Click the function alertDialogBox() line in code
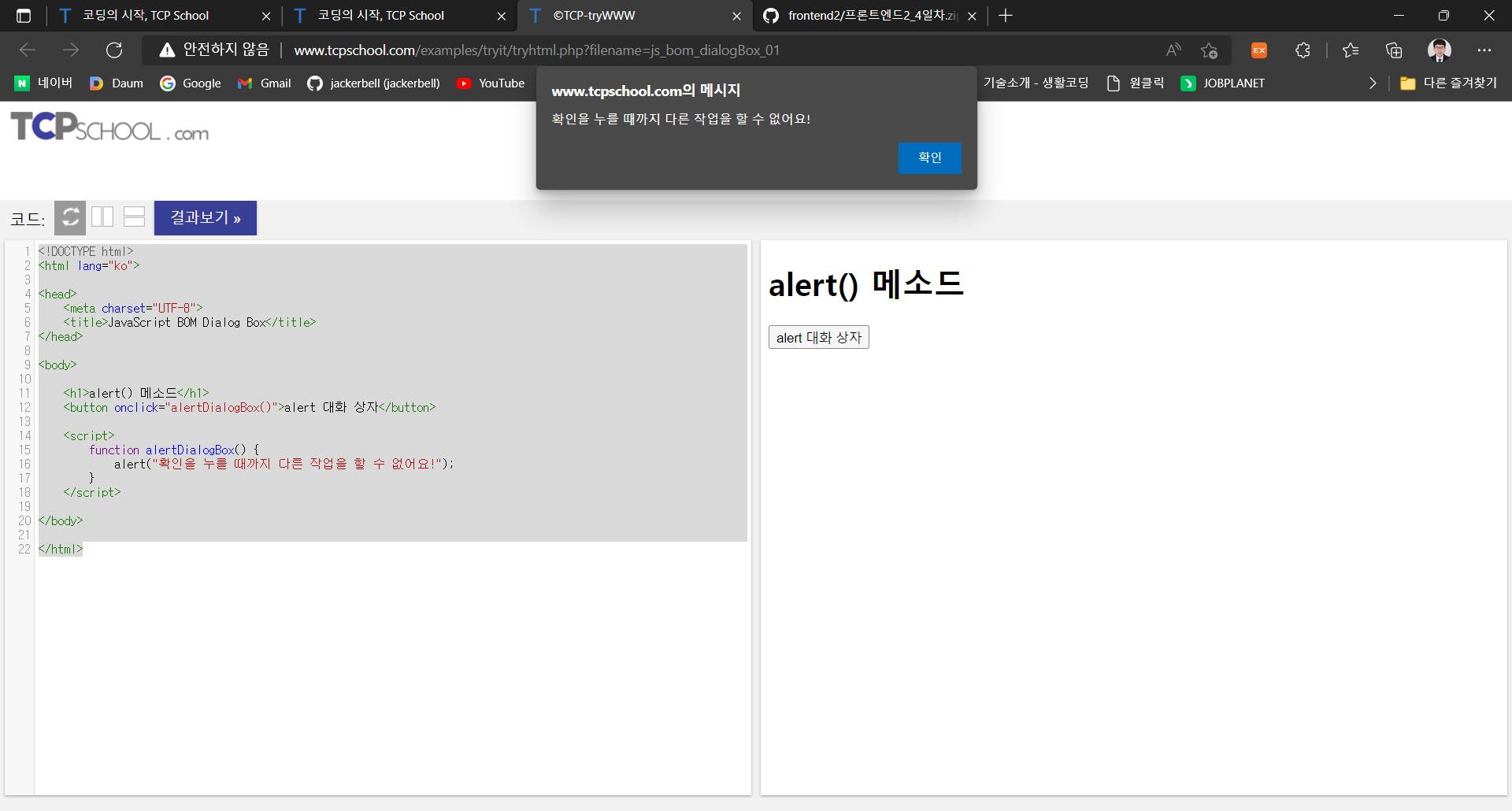 (173, 450)
